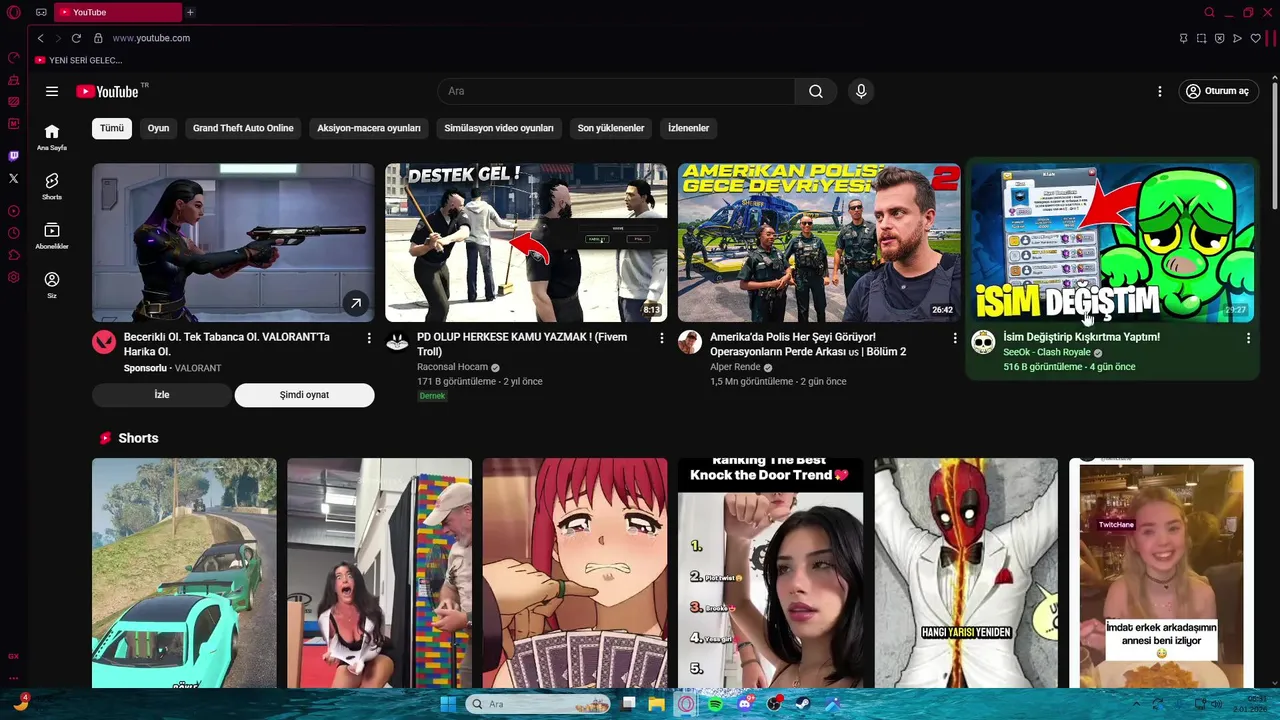Image resolution: width=1280 pixels, height=720 pixels.
Task: Select the Son yüklenenler chip
Action: pyautogui.click(x=611, y=128)
